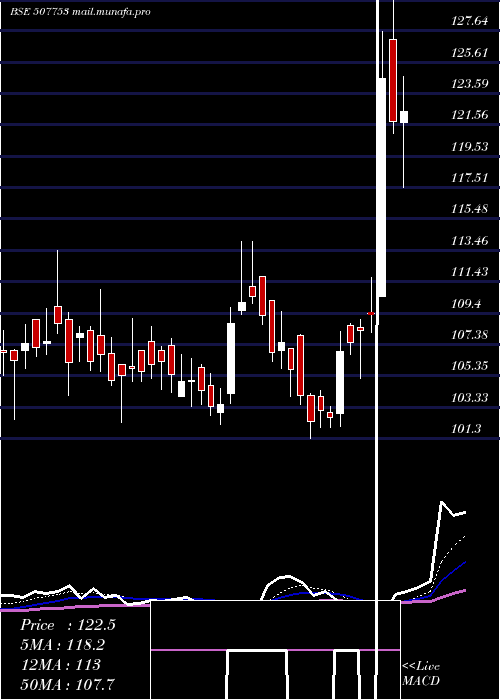The image size is (500, 700).
Task: Click the 123.59 price axis label
Action: tap(470, 84)
